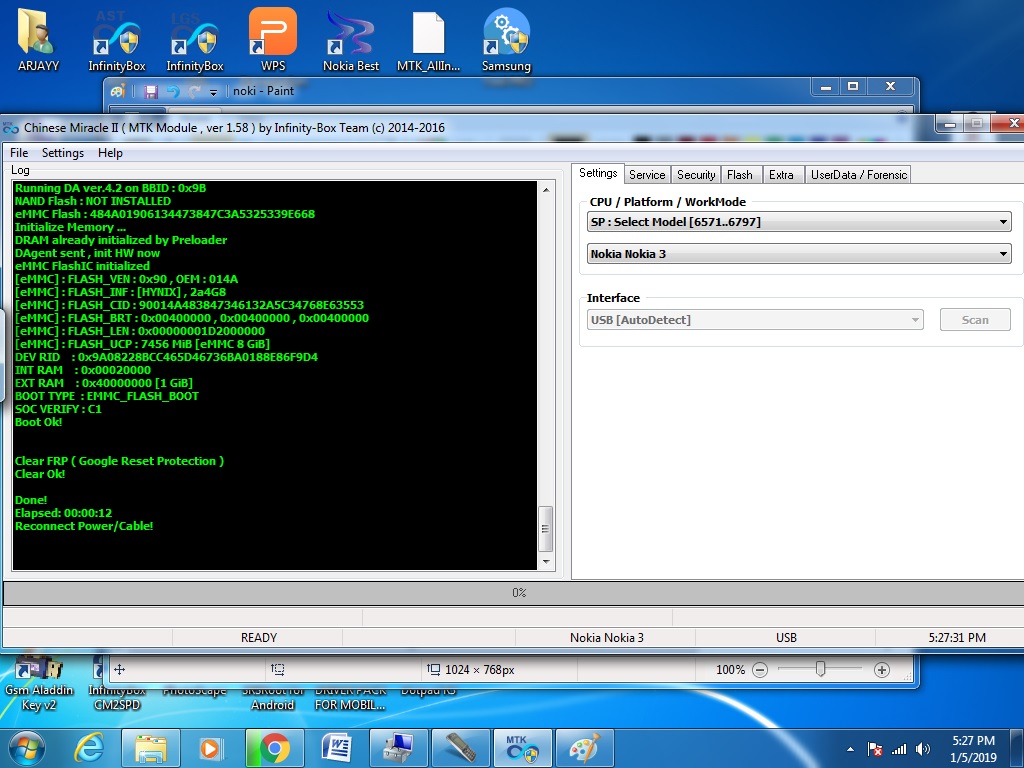Click the eMMC FLASH_UCP 7456 MiB log line

tap(142, 344)
